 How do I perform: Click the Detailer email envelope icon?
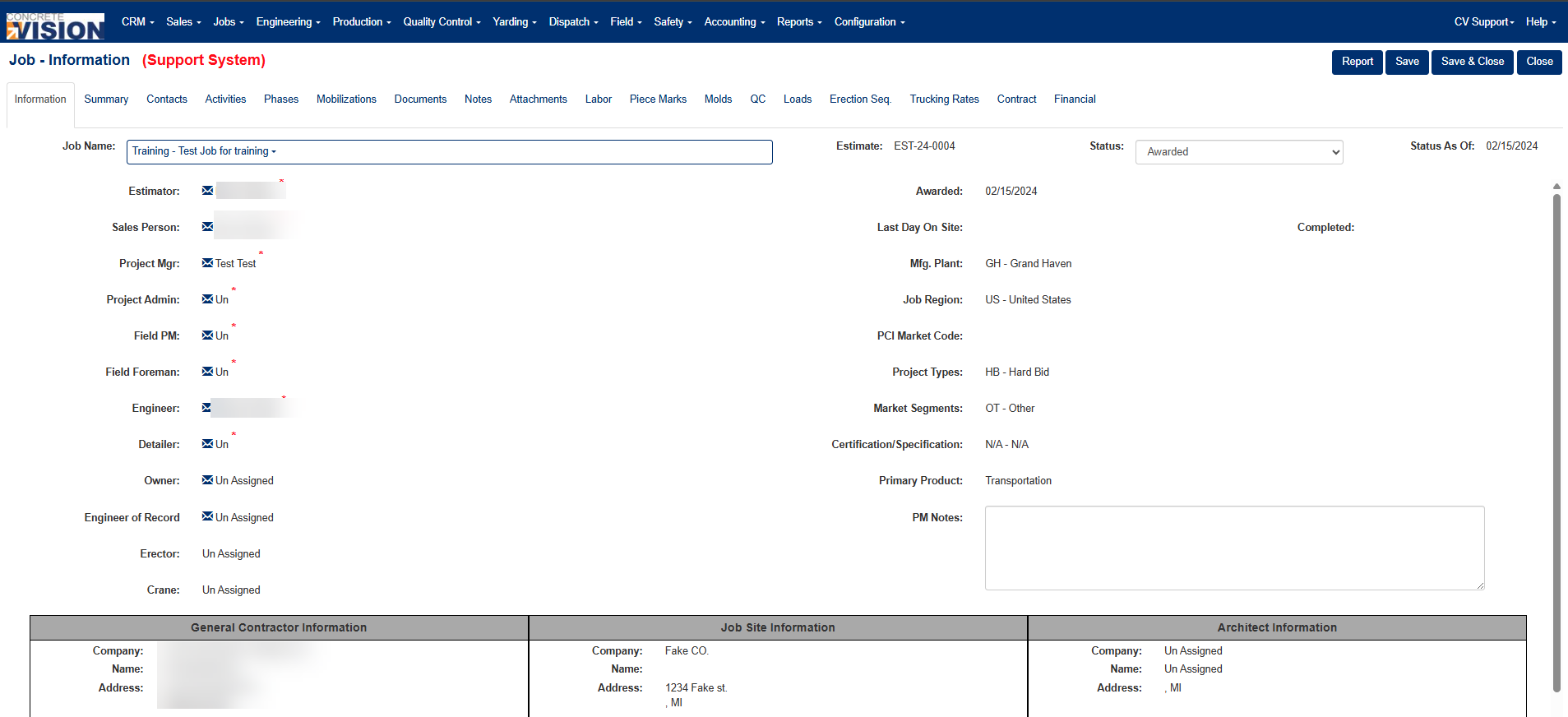tap(207, 444)
